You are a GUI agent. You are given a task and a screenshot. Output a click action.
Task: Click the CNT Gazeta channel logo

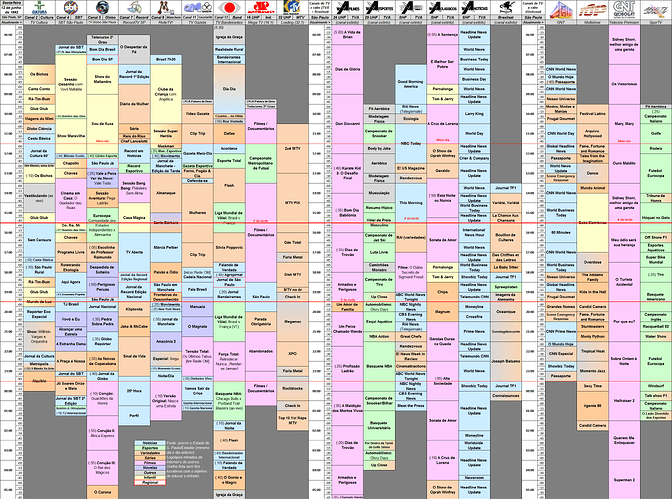pos(198,7)
